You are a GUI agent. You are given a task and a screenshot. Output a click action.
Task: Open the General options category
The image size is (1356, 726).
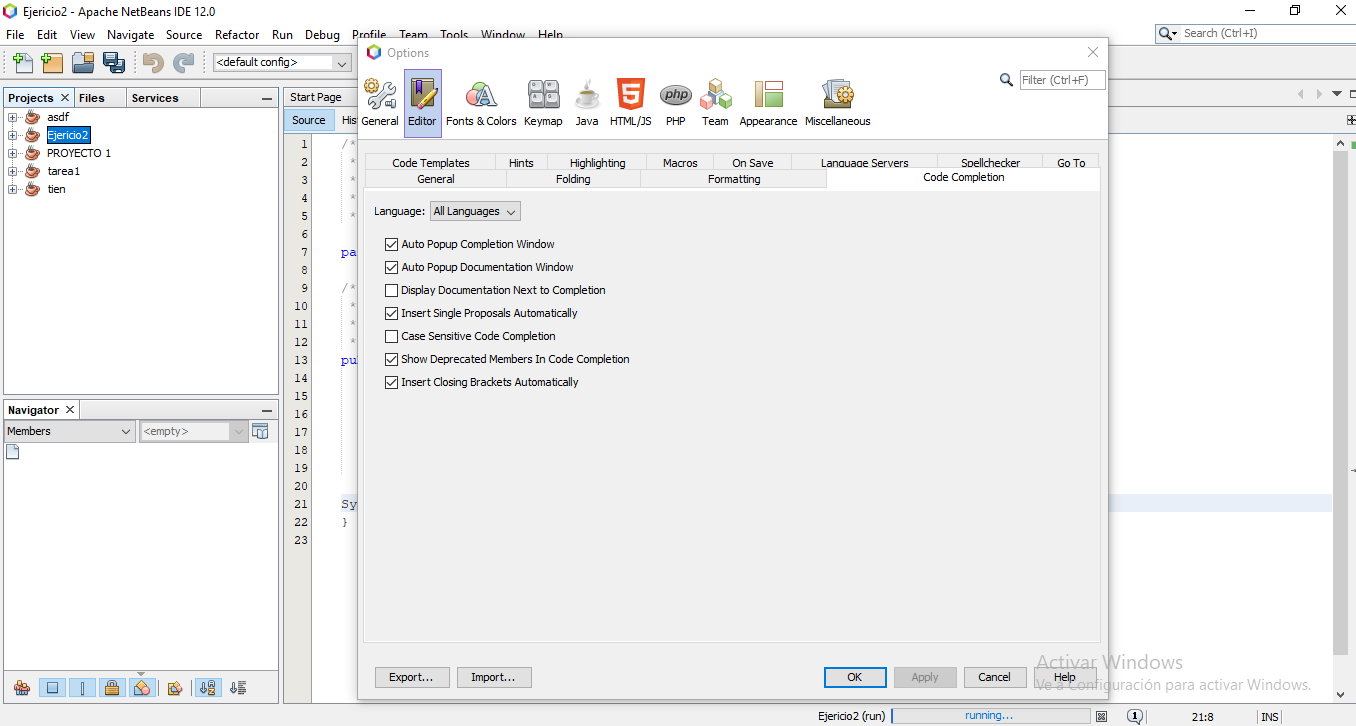pyautogui.click(x=380, y=103)
